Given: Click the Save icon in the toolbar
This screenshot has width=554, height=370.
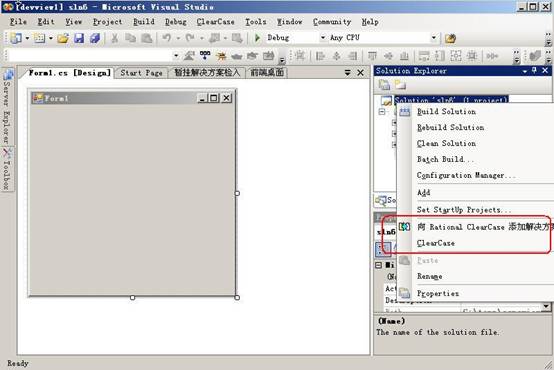Looking at the screenshot, I should (79, 38).
